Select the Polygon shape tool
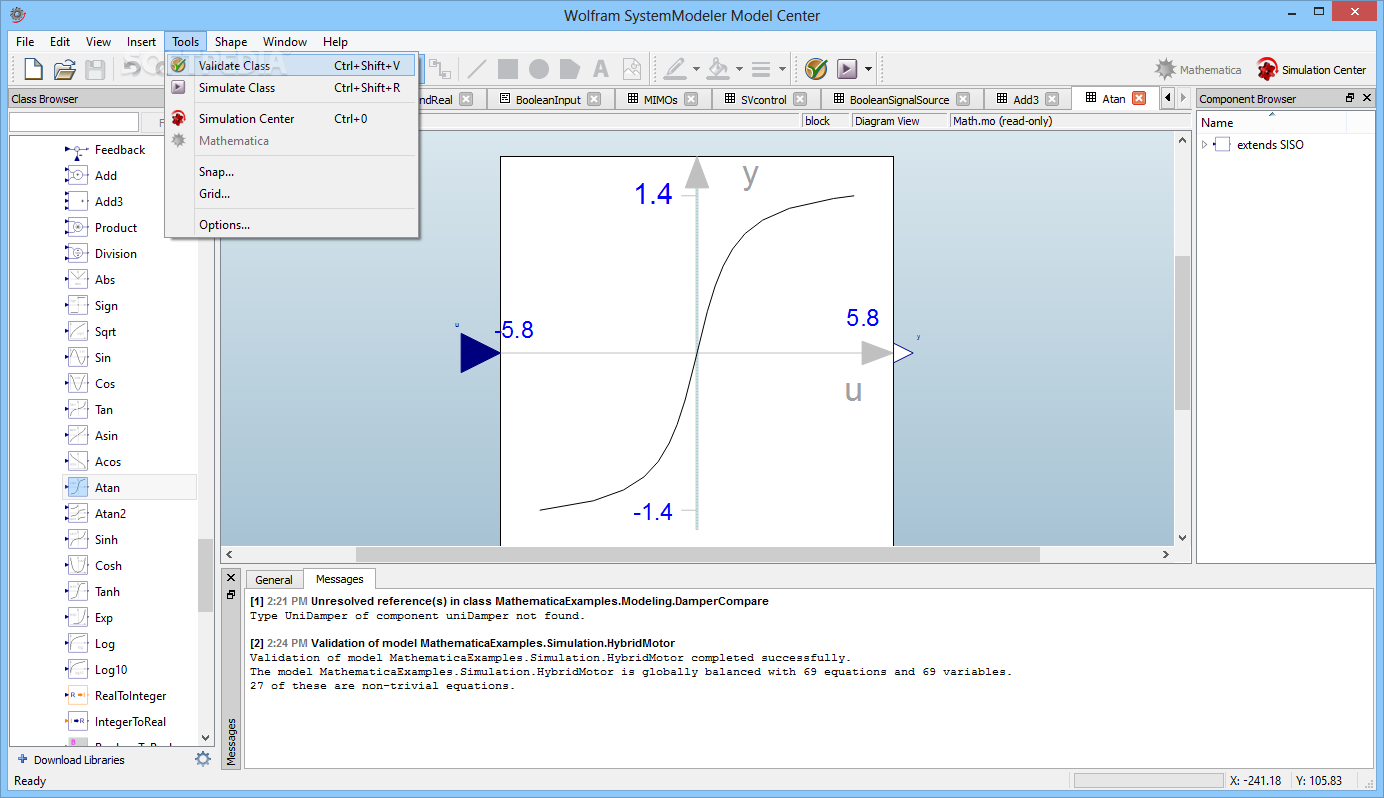1384x798 pixels. coord(570,69)
